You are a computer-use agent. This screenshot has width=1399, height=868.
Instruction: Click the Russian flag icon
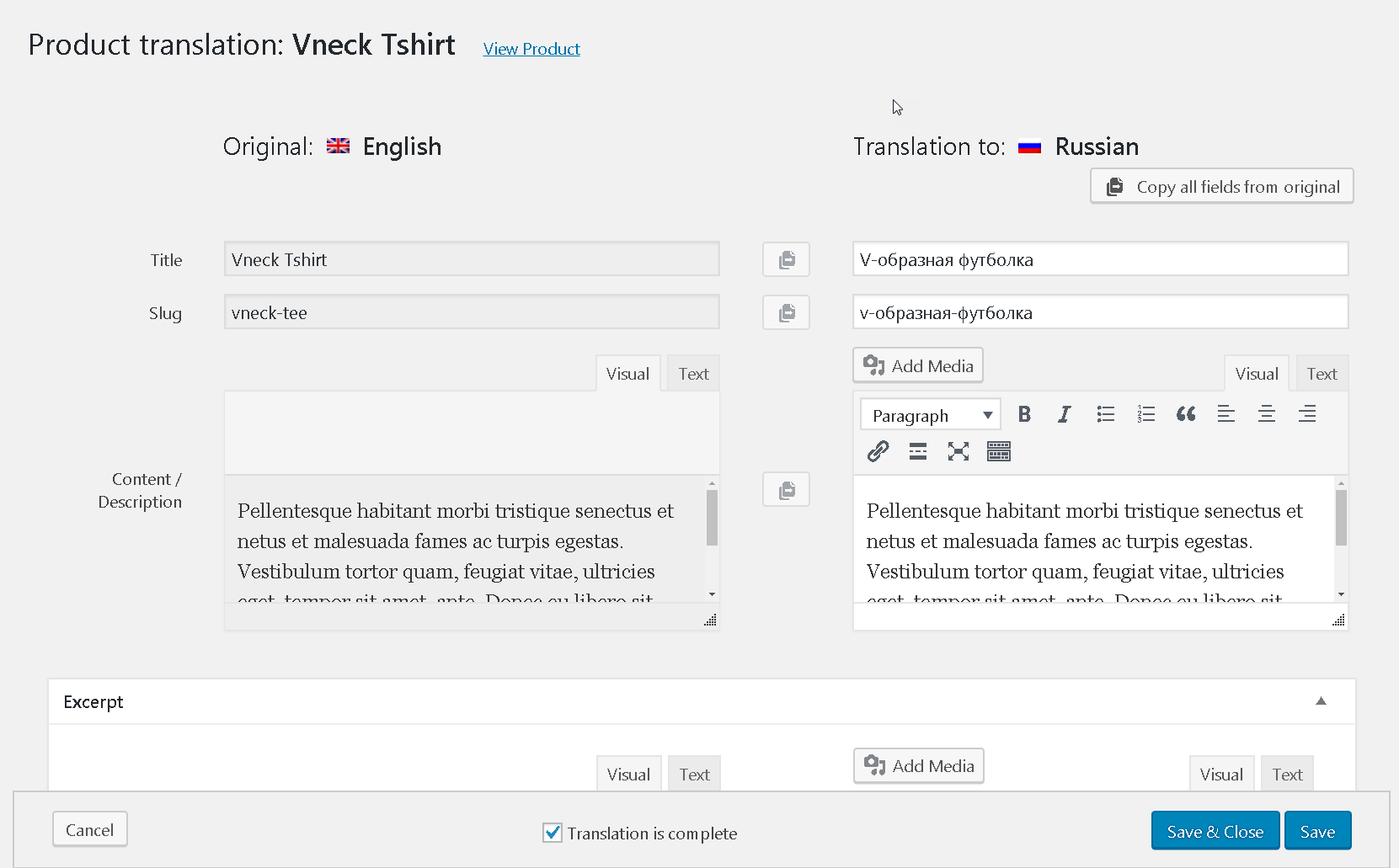click(1029, 146)
